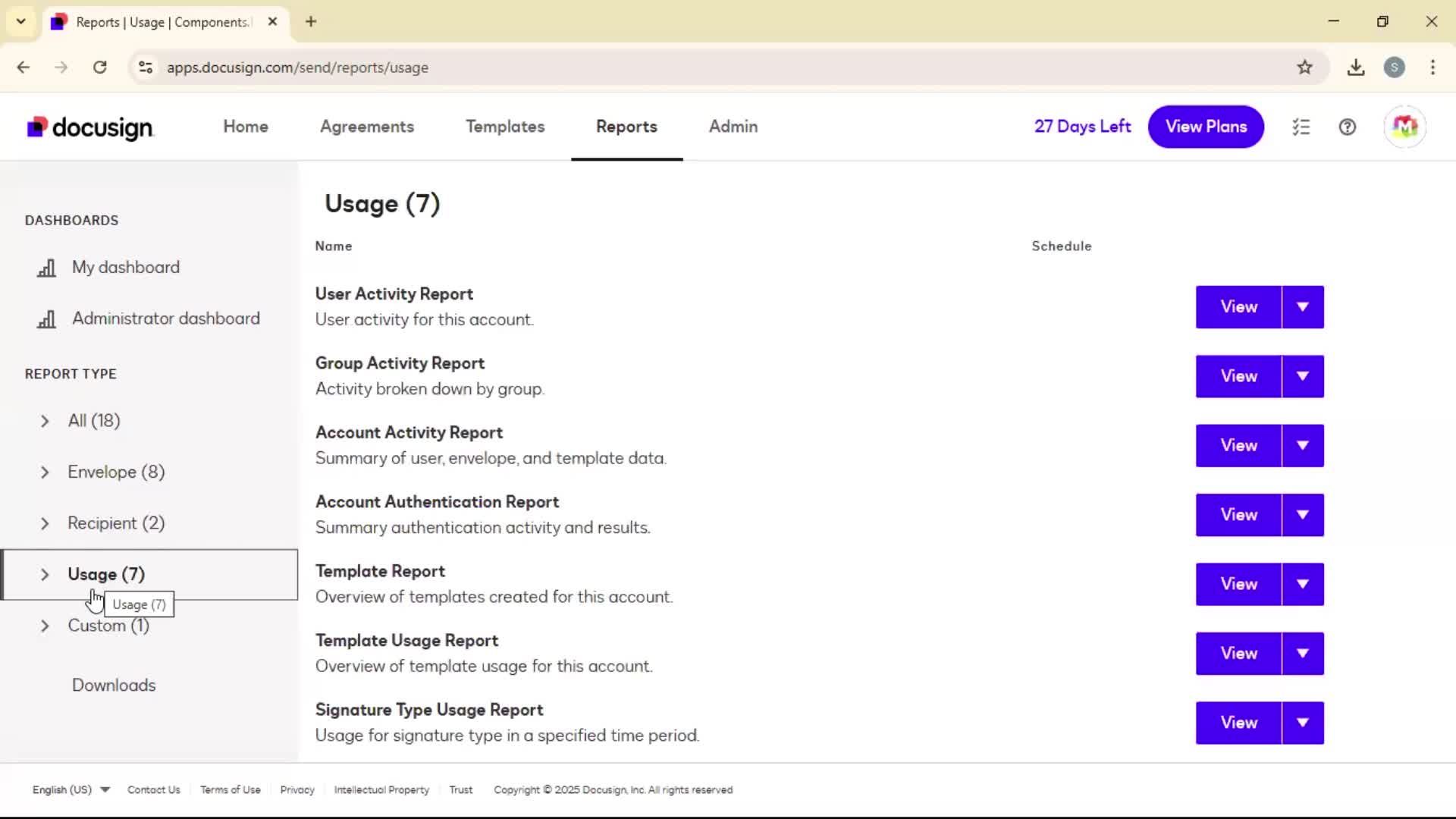Open dropdown arrow for Group Activity Report
The width and height of the screenshot is (1456, 819).
[x=1303, y=376]
